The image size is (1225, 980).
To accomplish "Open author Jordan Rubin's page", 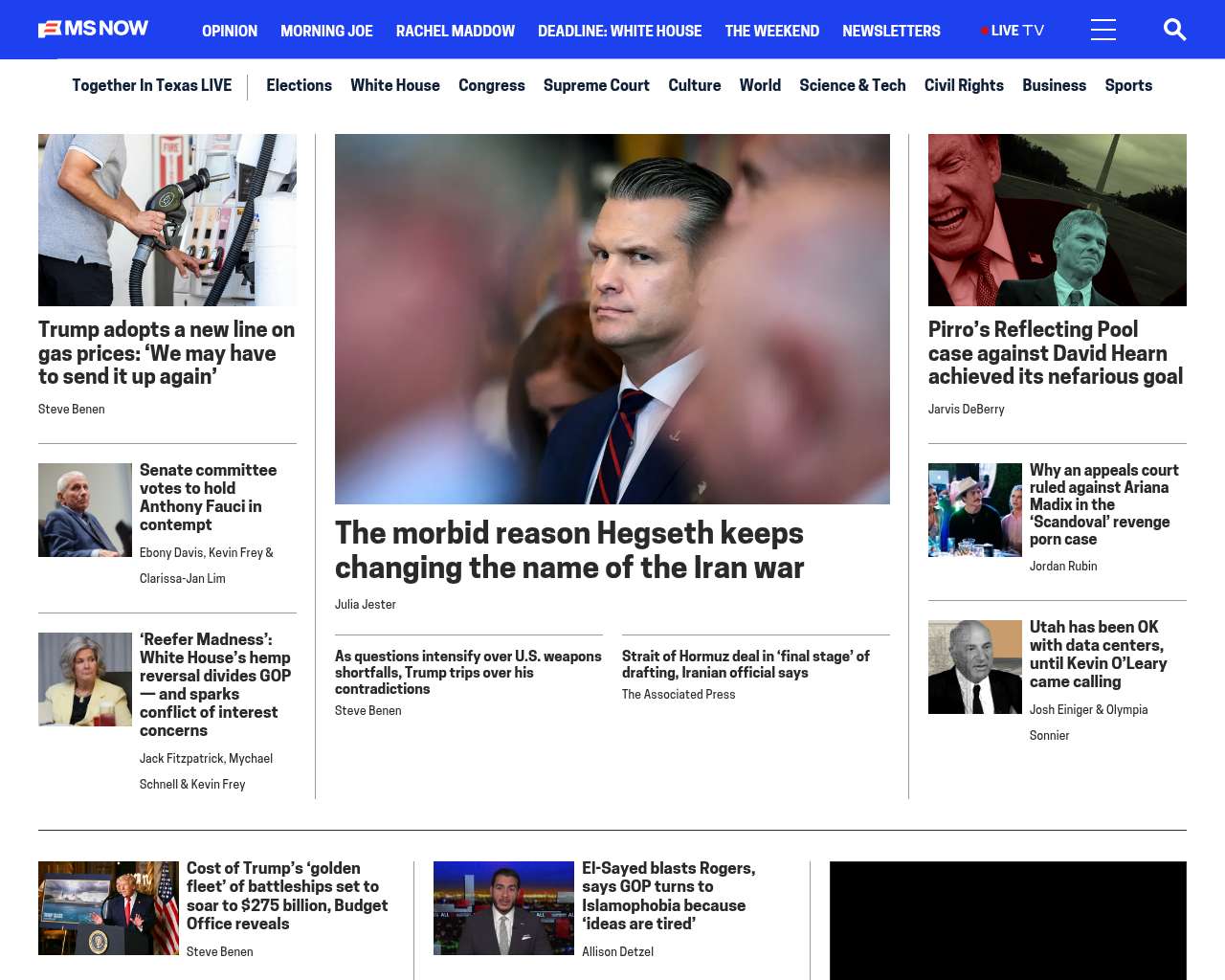I will [1063, 567].
